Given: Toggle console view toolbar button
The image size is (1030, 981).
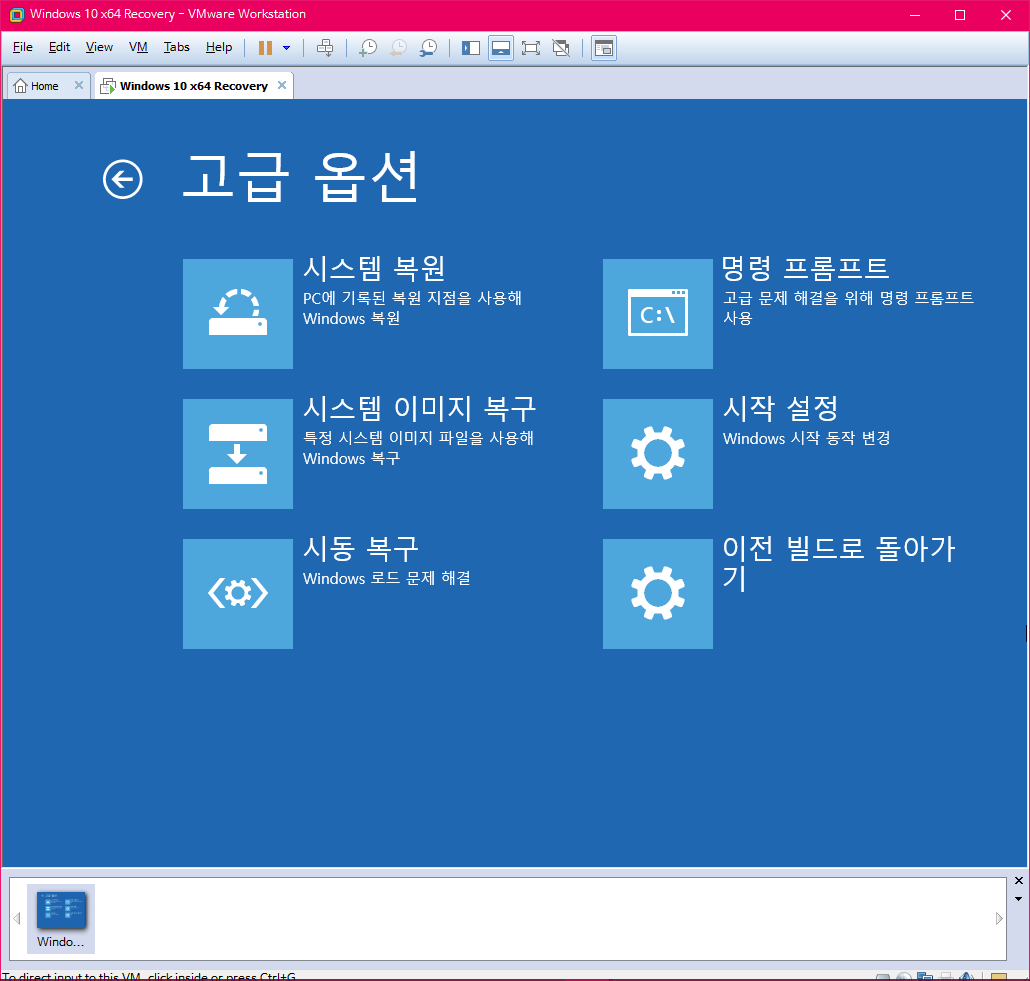Looking at the screenshot, I should click(x=604, y=48).
